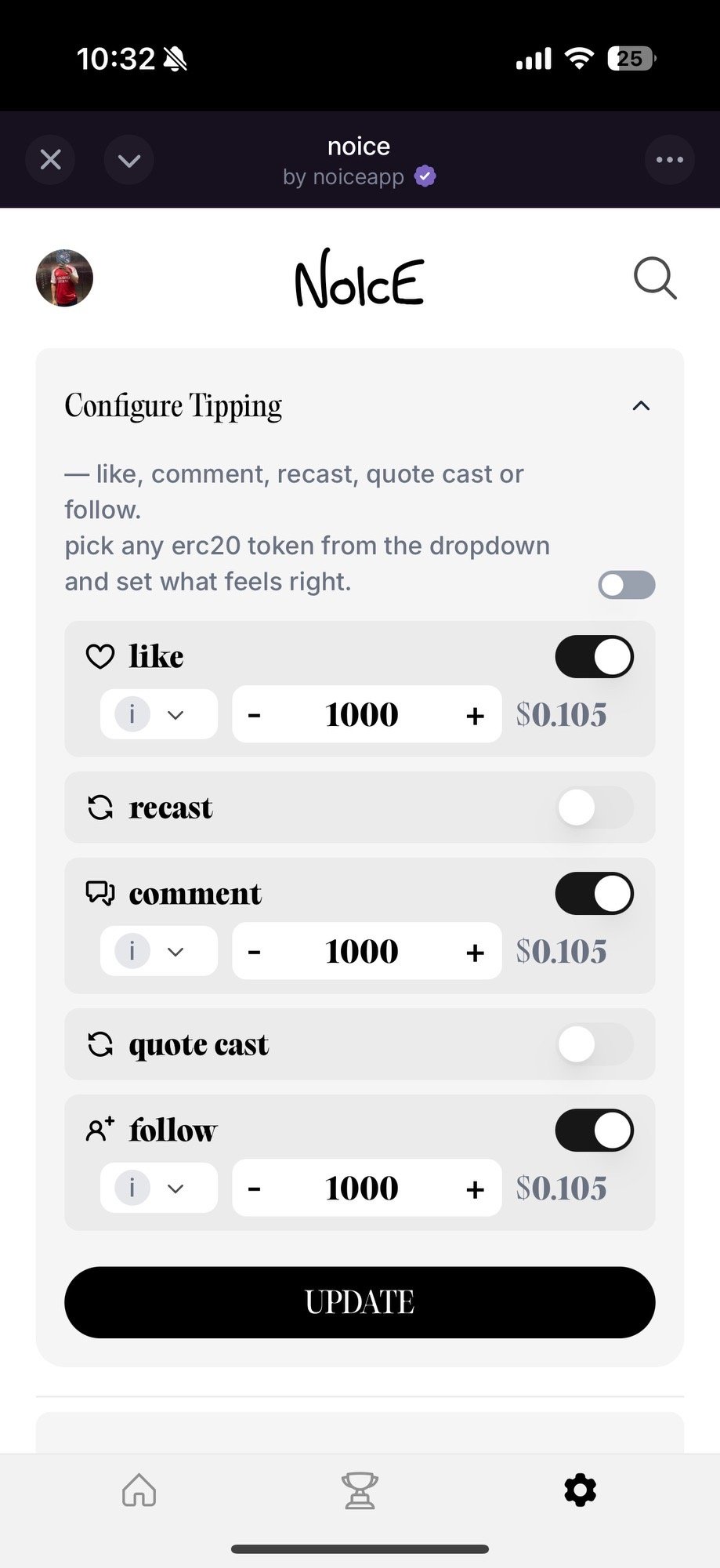720x1568 pixels.
Task: Open the gear settings tab
Action: [580, 1490]
